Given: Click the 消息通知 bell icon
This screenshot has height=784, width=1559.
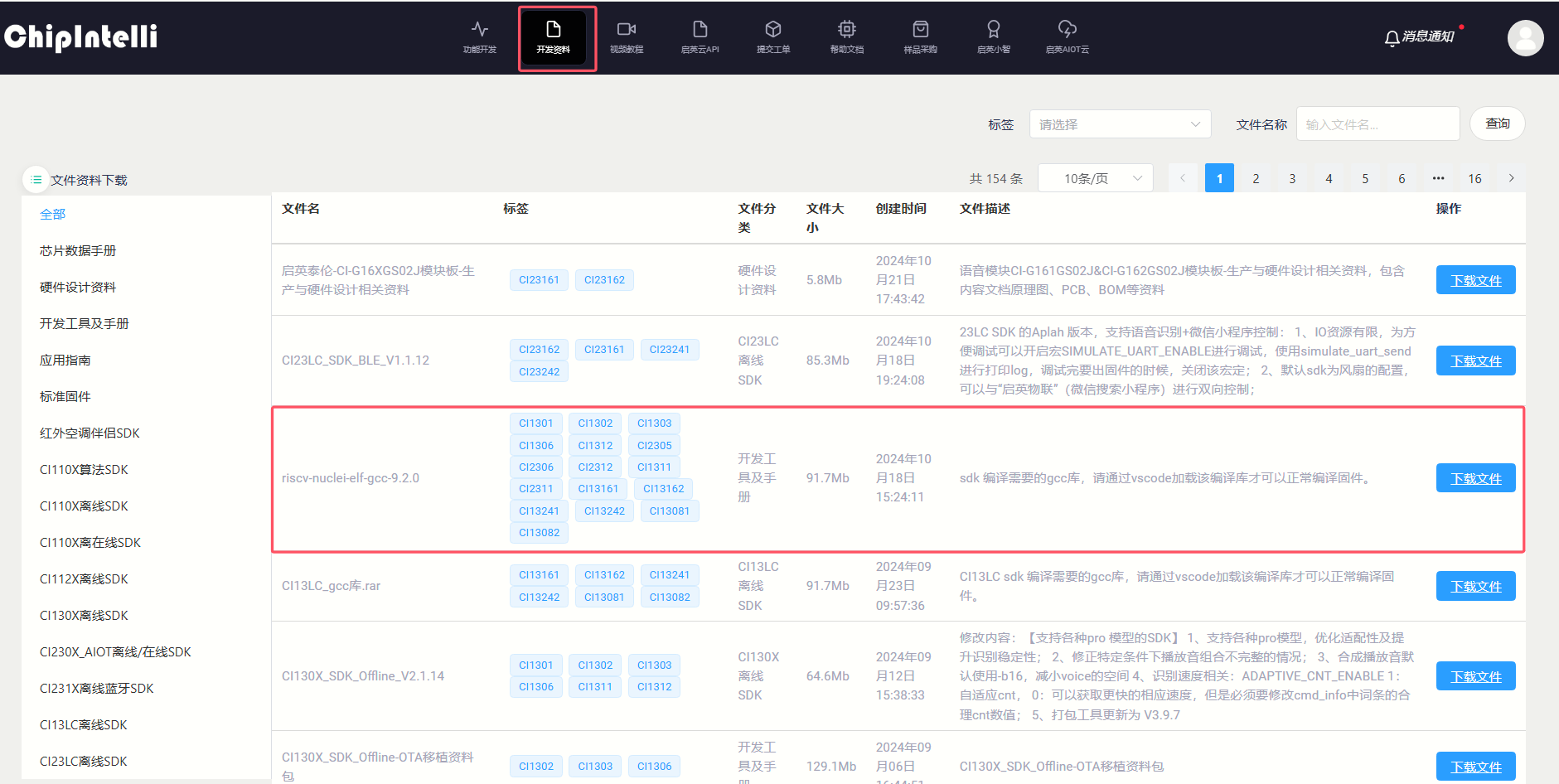Looking at the screenshot, I should (1392, 37).
